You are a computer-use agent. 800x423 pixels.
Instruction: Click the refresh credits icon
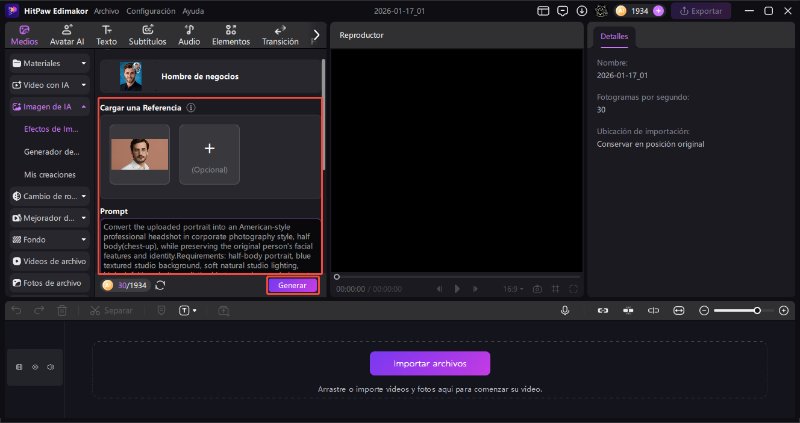pyautogui.click(x=160, y=286)
